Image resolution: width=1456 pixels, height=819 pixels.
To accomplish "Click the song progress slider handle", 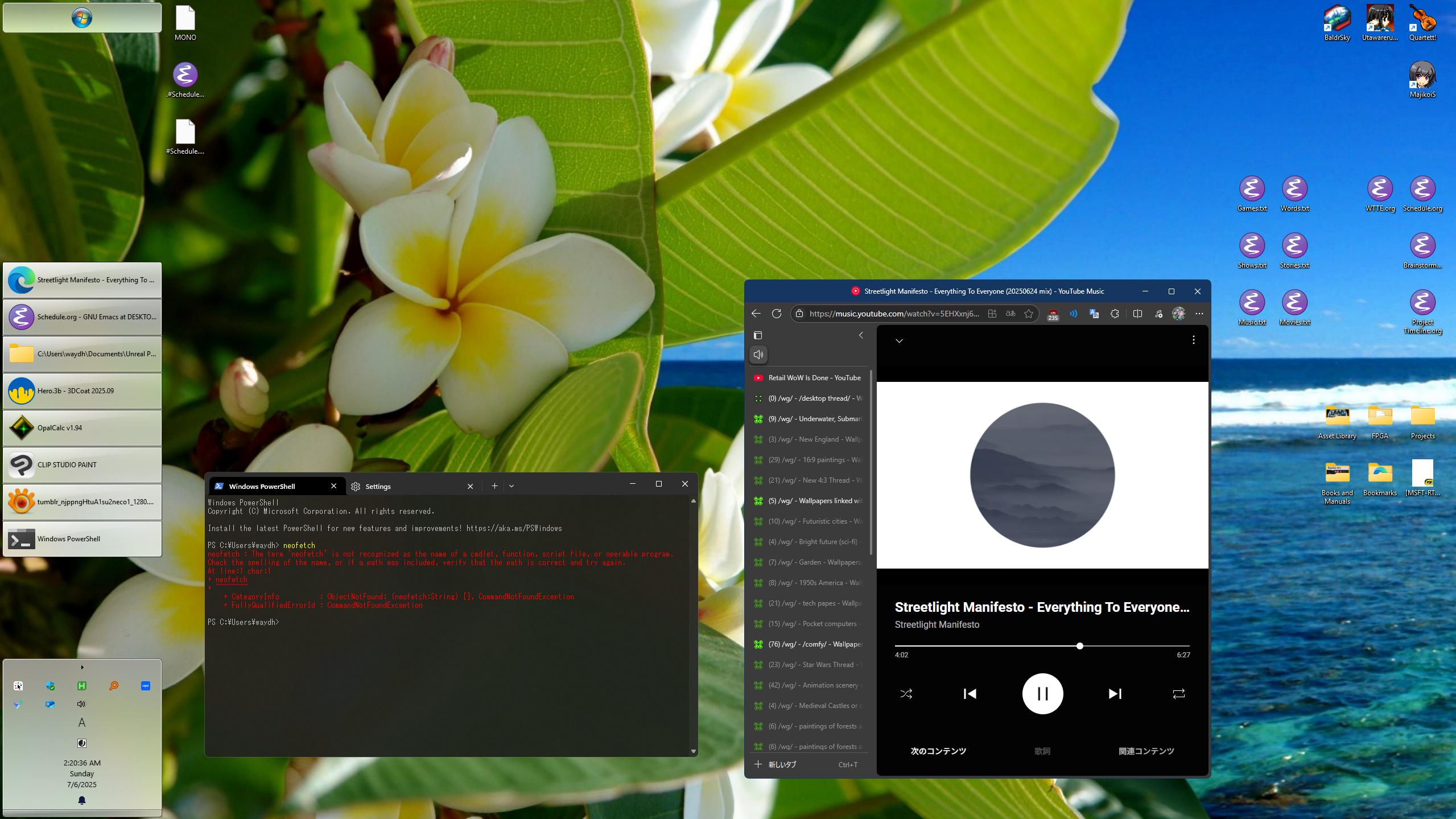I will pos(1079,645).
